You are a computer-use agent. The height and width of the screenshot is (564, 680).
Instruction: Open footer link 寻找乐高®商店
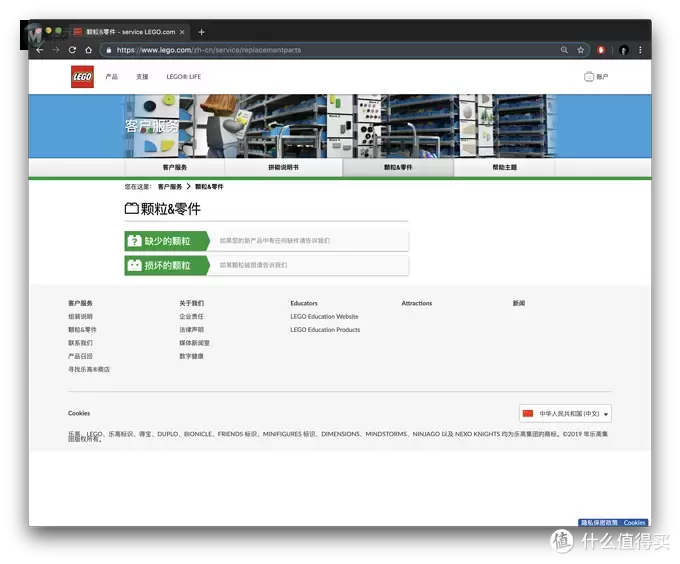(89, 369)
